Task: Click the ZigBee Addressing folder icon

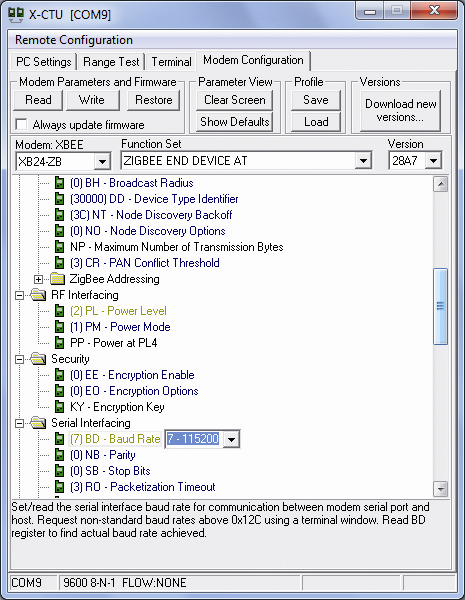Action: click(x=57, y=279)
